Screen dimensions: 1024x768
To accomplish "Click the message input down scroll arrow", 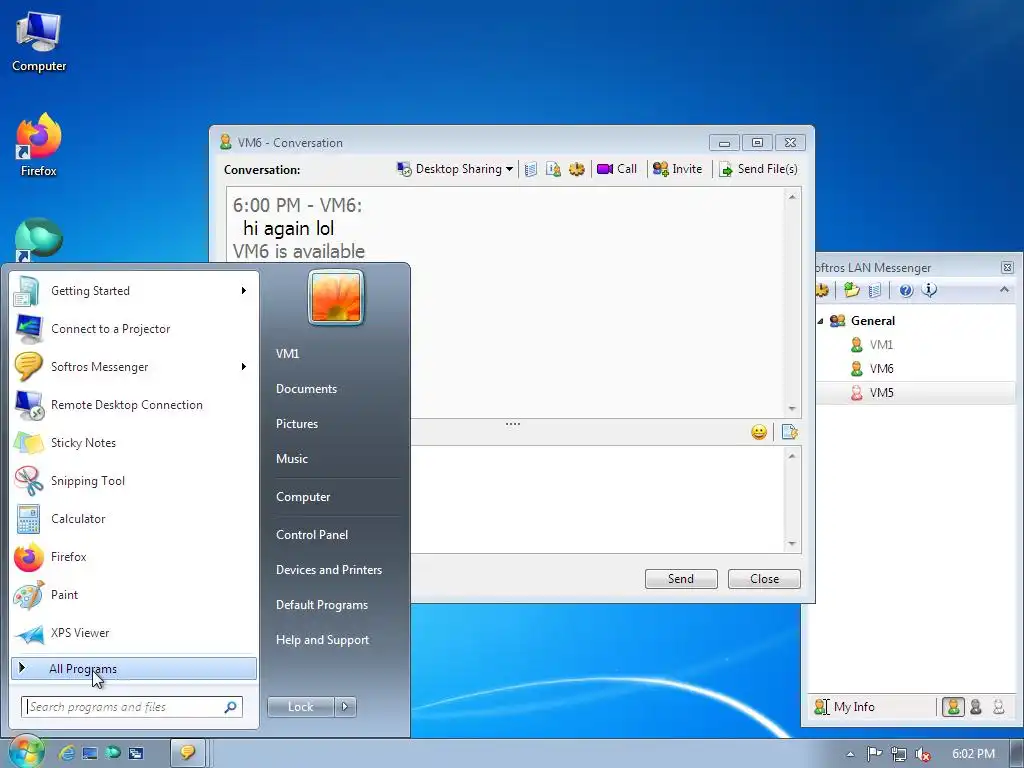I will (792, 544).
